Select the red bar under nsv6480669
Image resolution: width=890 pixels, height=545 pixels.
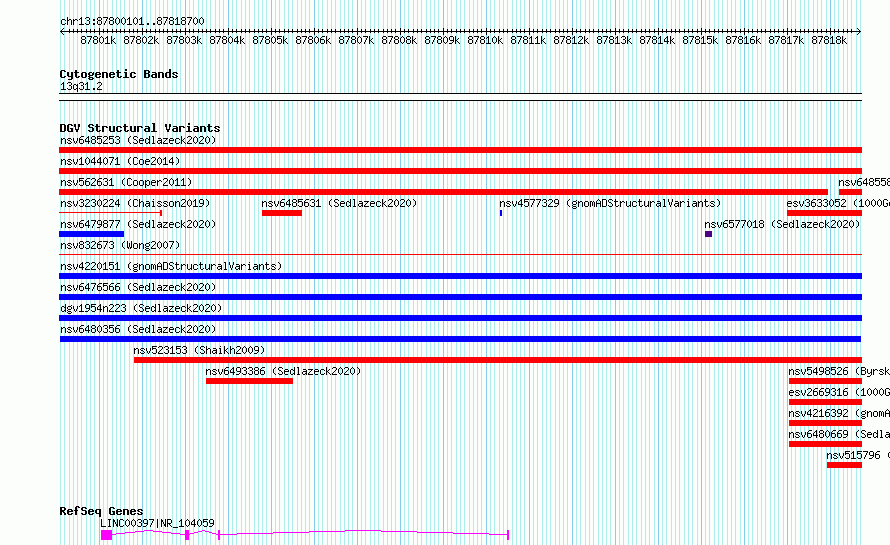[x=825, y=444]
